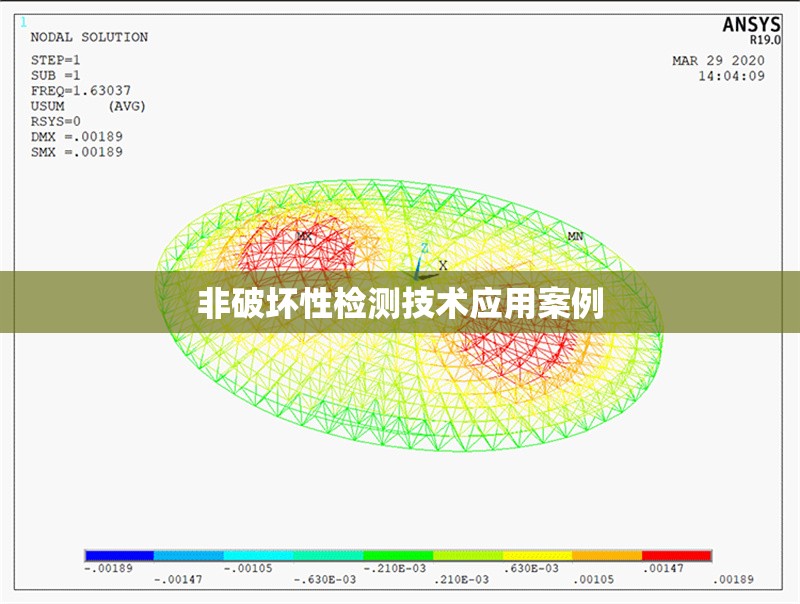Image resolution: width=800 pixels, height=604 pixels.
Task: Click the triad origin symbol
Action: coord(416,278)
